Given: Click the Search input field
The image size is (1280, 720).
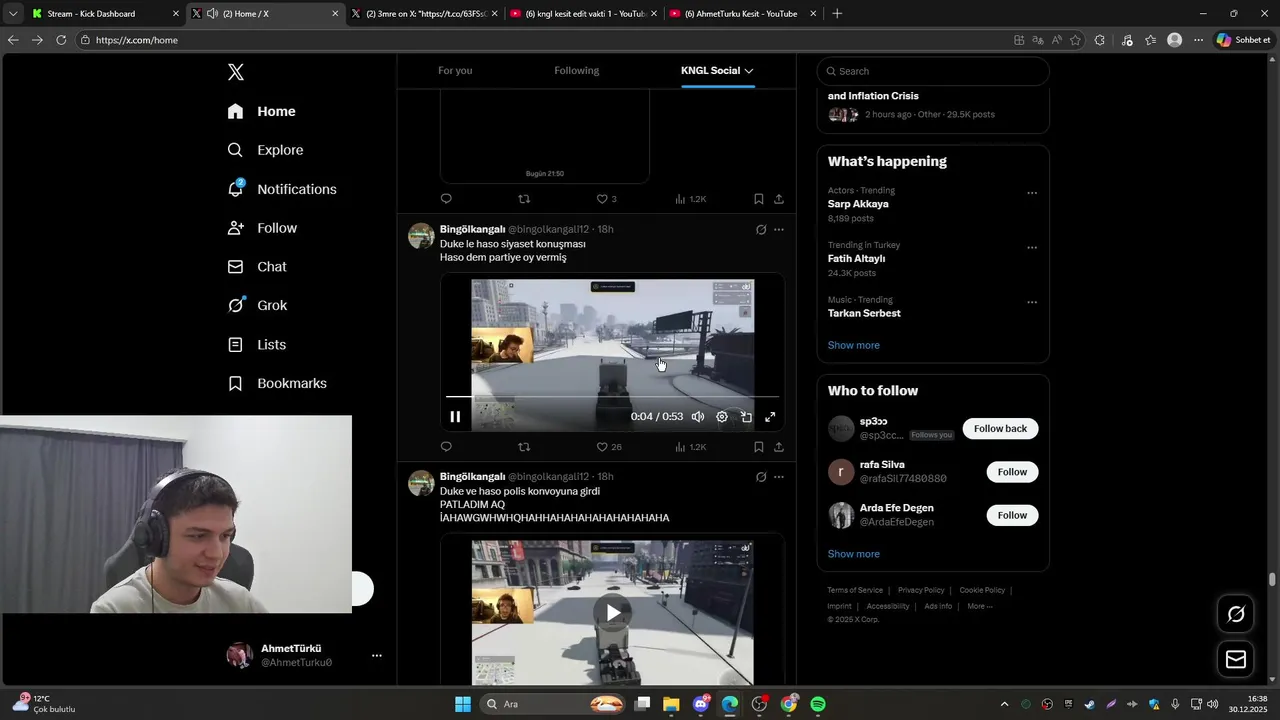Looking at the screenshot, I should point(933,71).
